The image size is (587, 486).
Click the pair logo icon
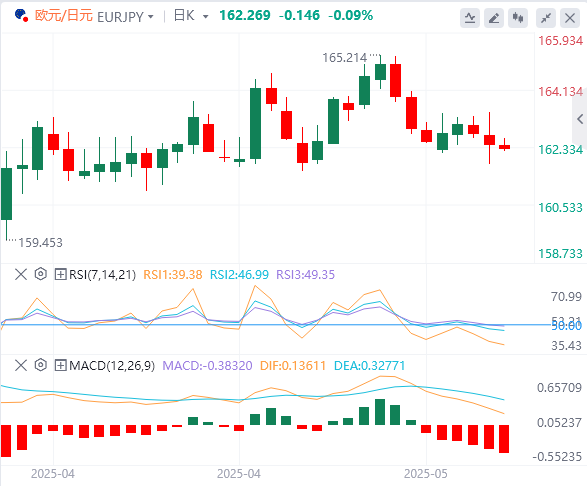(x=21, y=16)
